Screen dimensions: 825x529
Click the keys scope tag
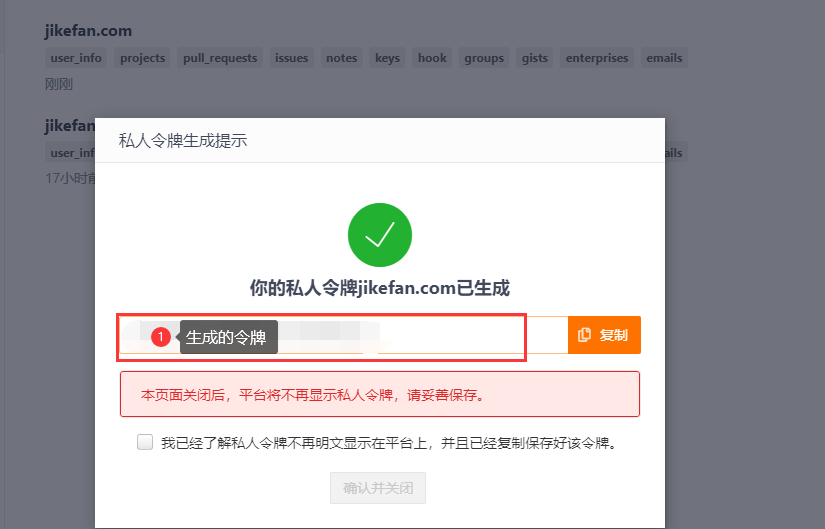(387, 58)
